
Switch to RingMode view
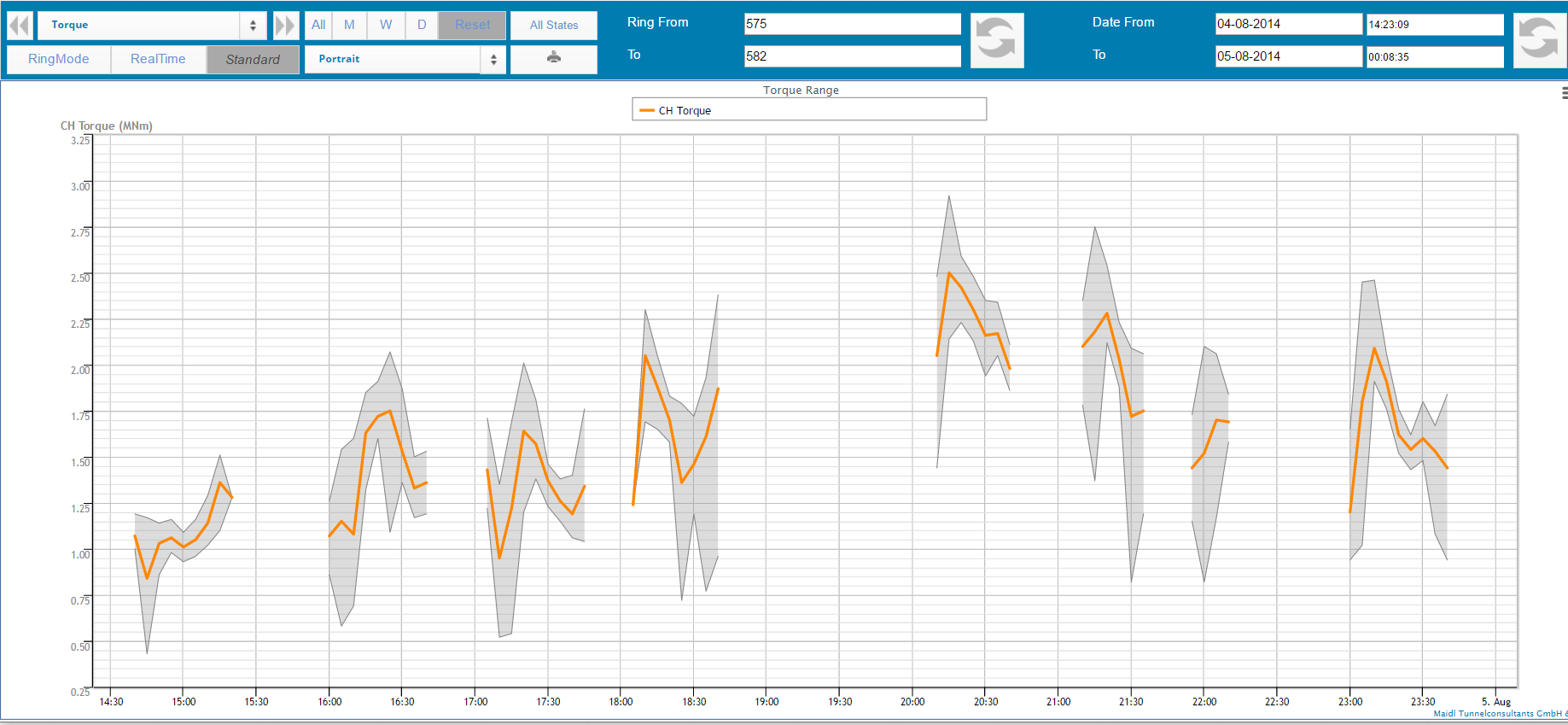point(59,59)
